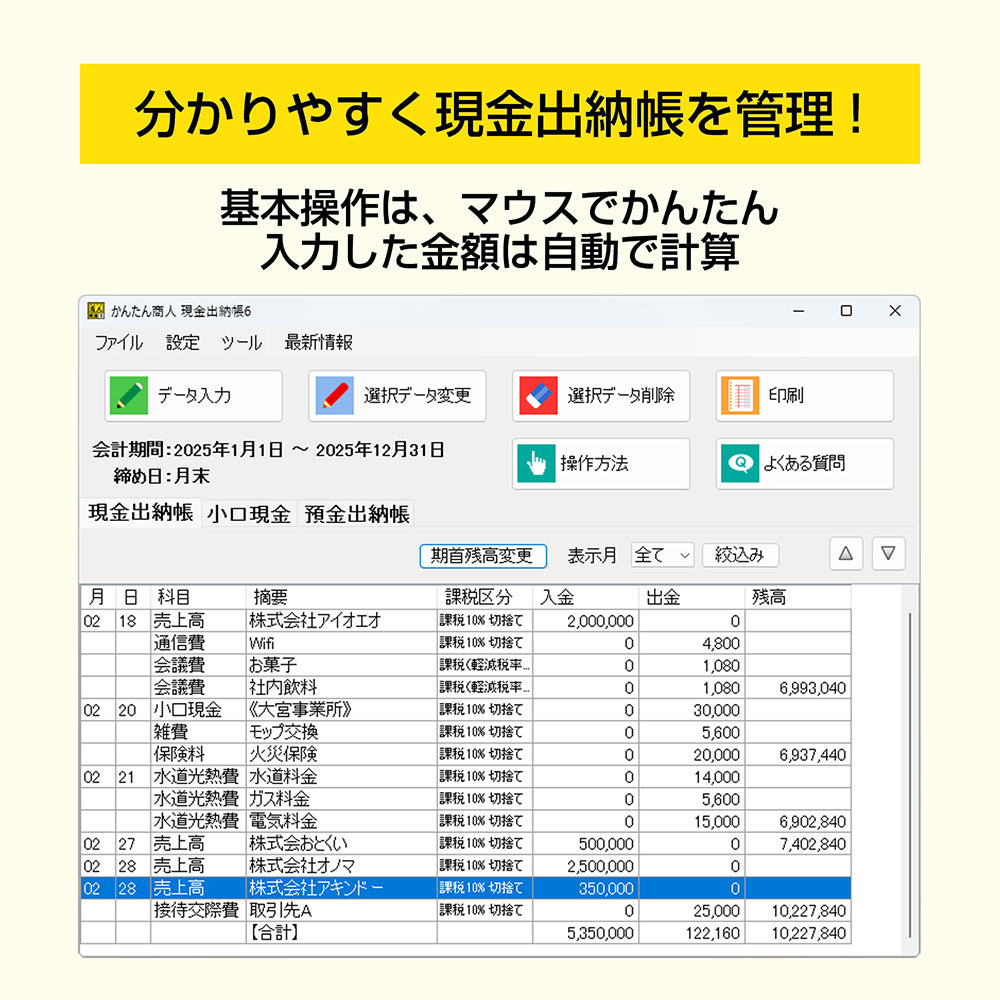Click the 30,000 withdrawal cell
This screenshot has height=1000, width=1000.
click(x=691, y=710)
